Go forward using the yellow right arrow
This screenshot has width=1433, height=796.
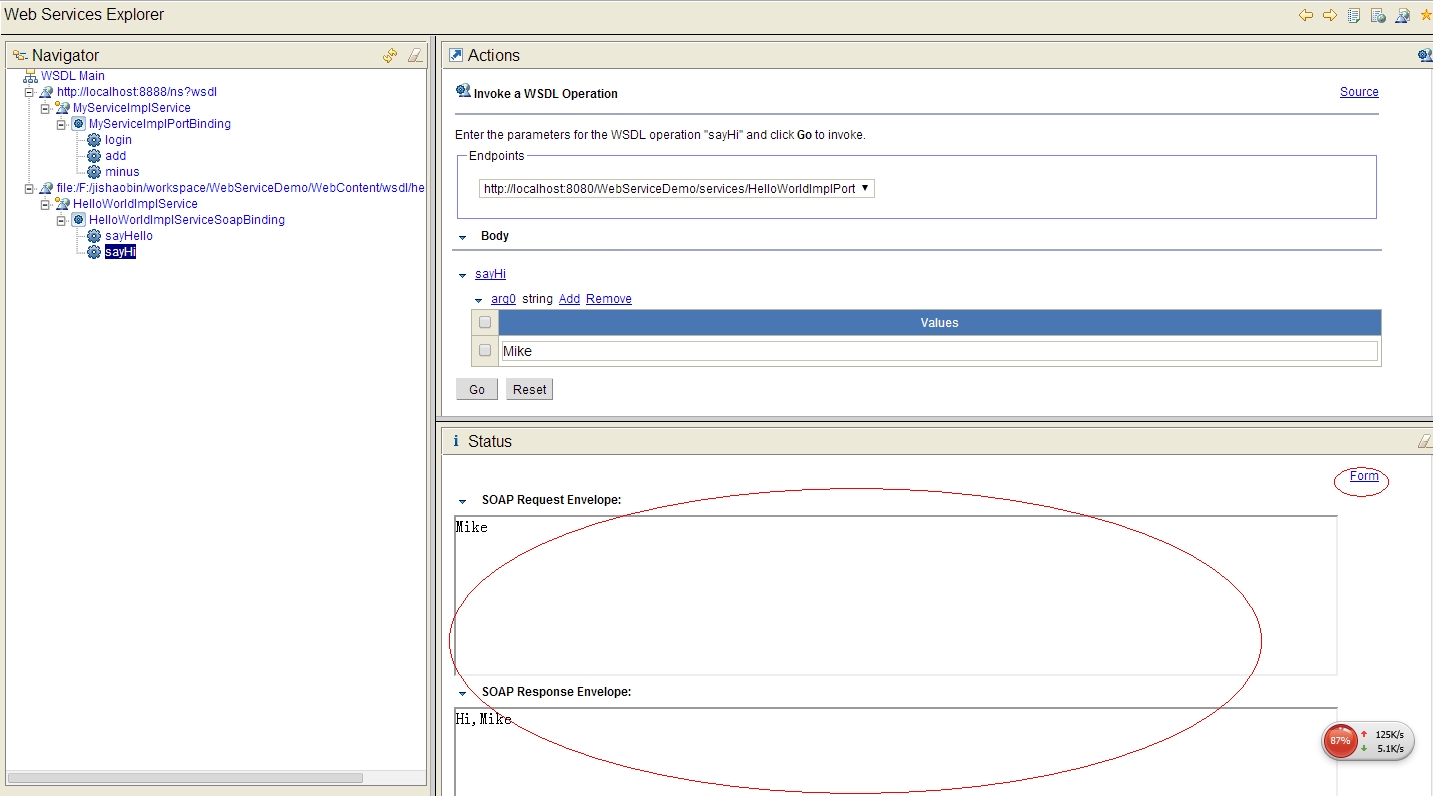[x=1330, y=15]
